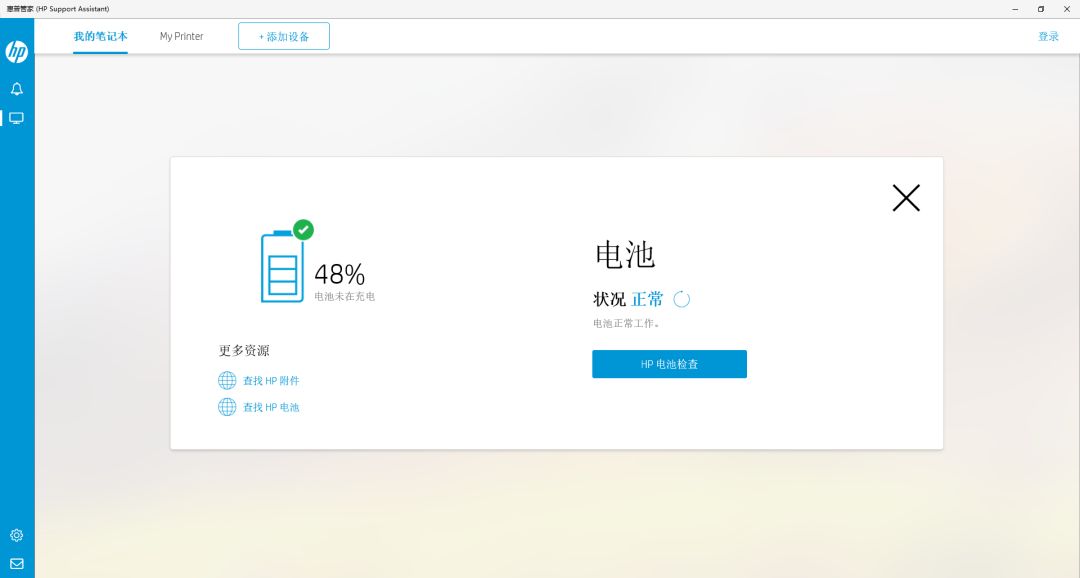Click globe icon next to 查找 HP 附件
This screenshot has height=578, width=1080.
tap(227, 380)
